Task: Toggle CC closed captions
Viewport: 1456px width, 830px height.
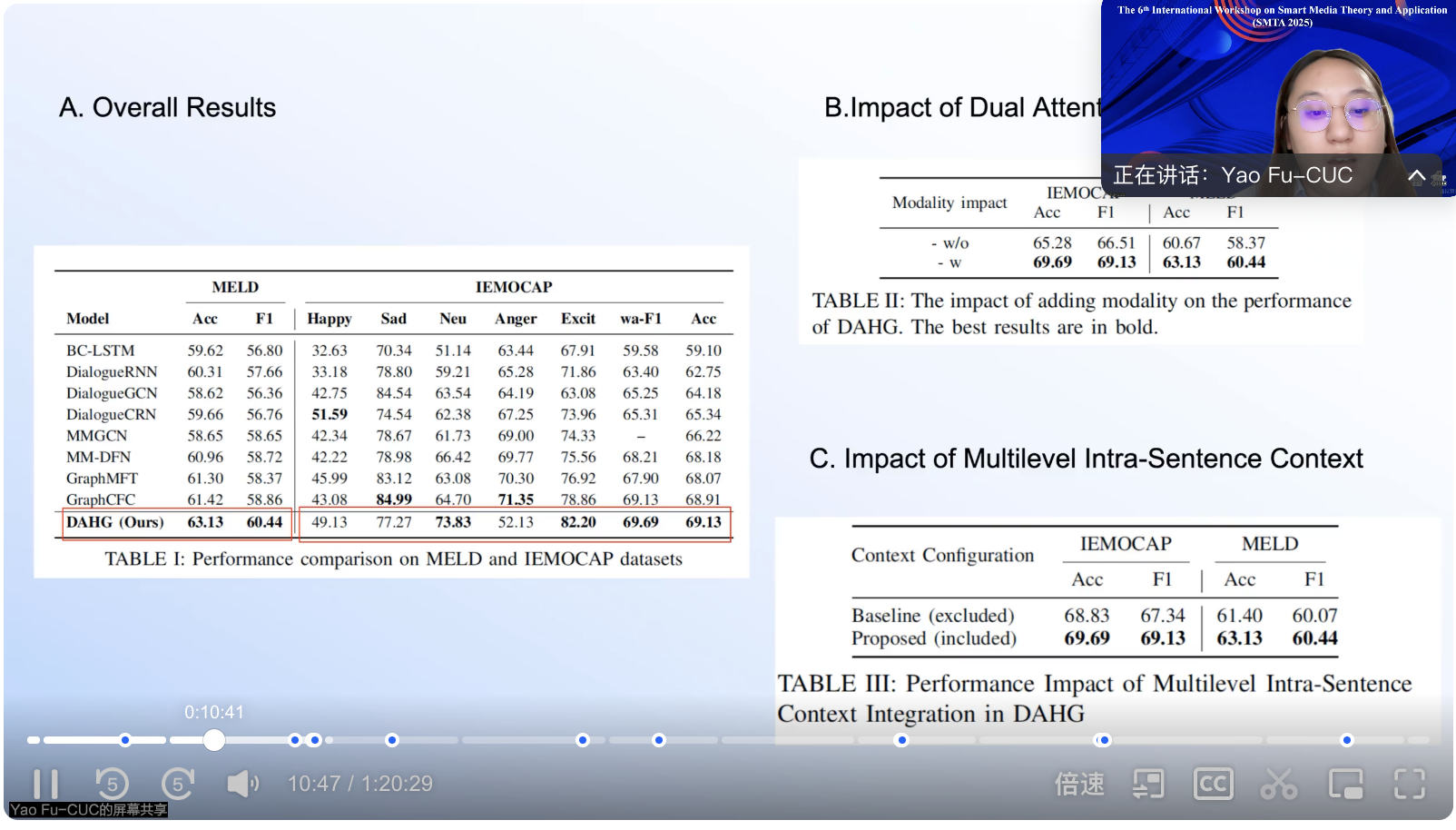Action: (1213, 784)
